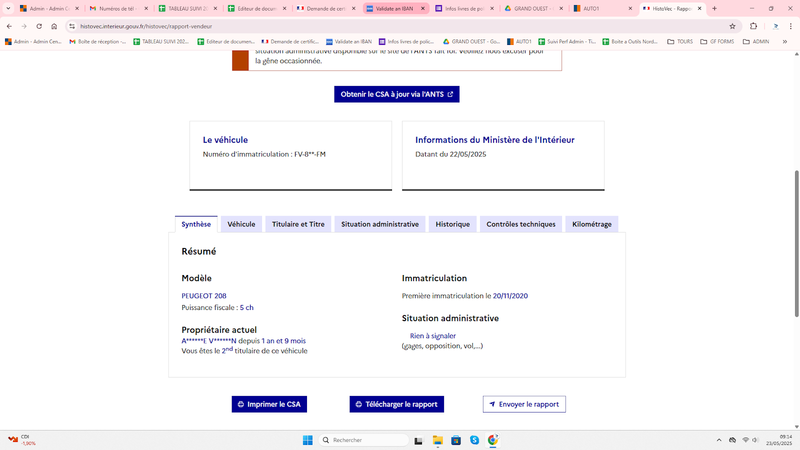View site information icon in address bar
Screen dimensions: 800x450
coord(72,26)
